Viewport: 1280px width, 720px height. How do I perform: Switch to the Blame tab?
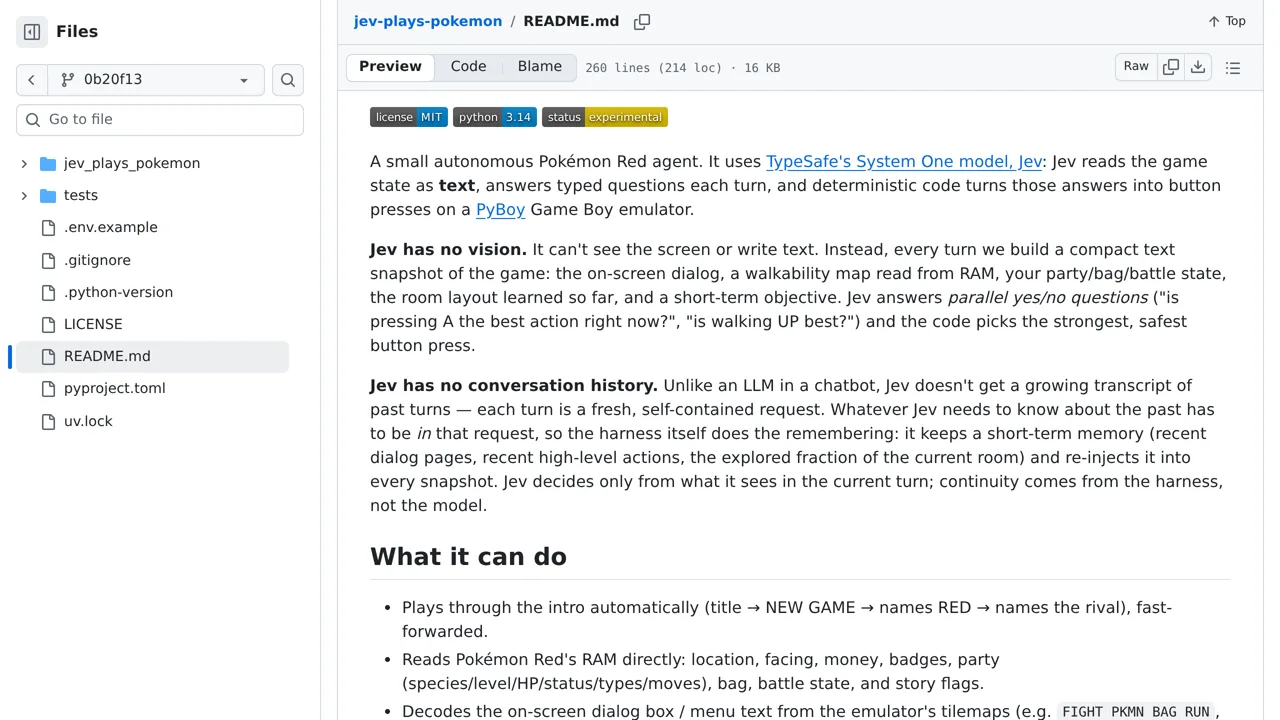click(540, 67)
